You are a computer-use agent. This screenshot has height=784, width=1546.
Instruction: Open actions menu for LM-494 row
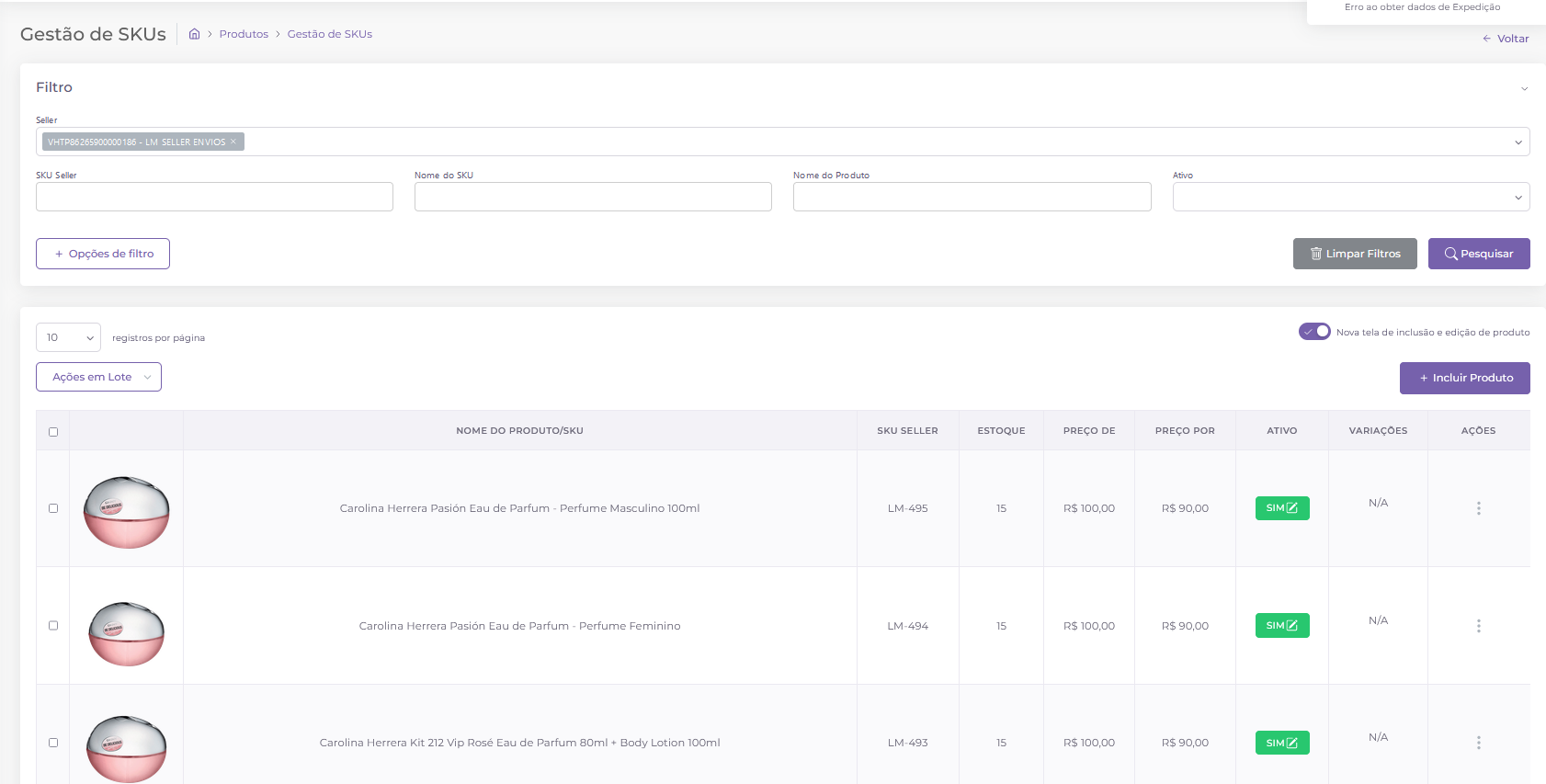click(1478, 626)
